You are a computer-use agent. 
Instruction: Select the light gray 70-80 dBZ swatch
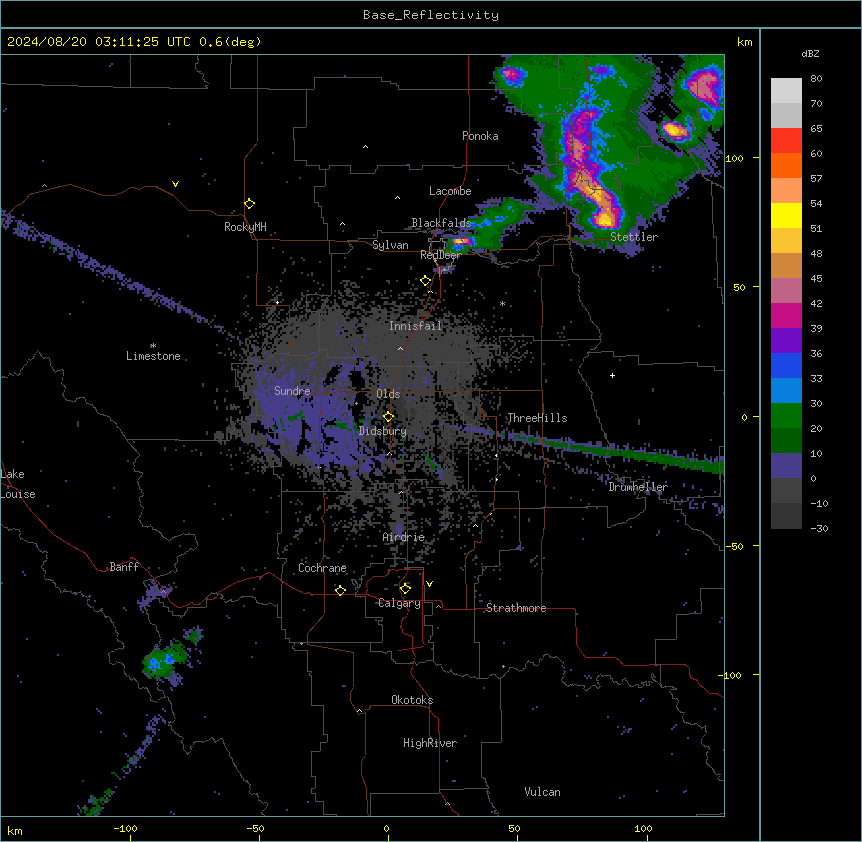tap(786, 91)
